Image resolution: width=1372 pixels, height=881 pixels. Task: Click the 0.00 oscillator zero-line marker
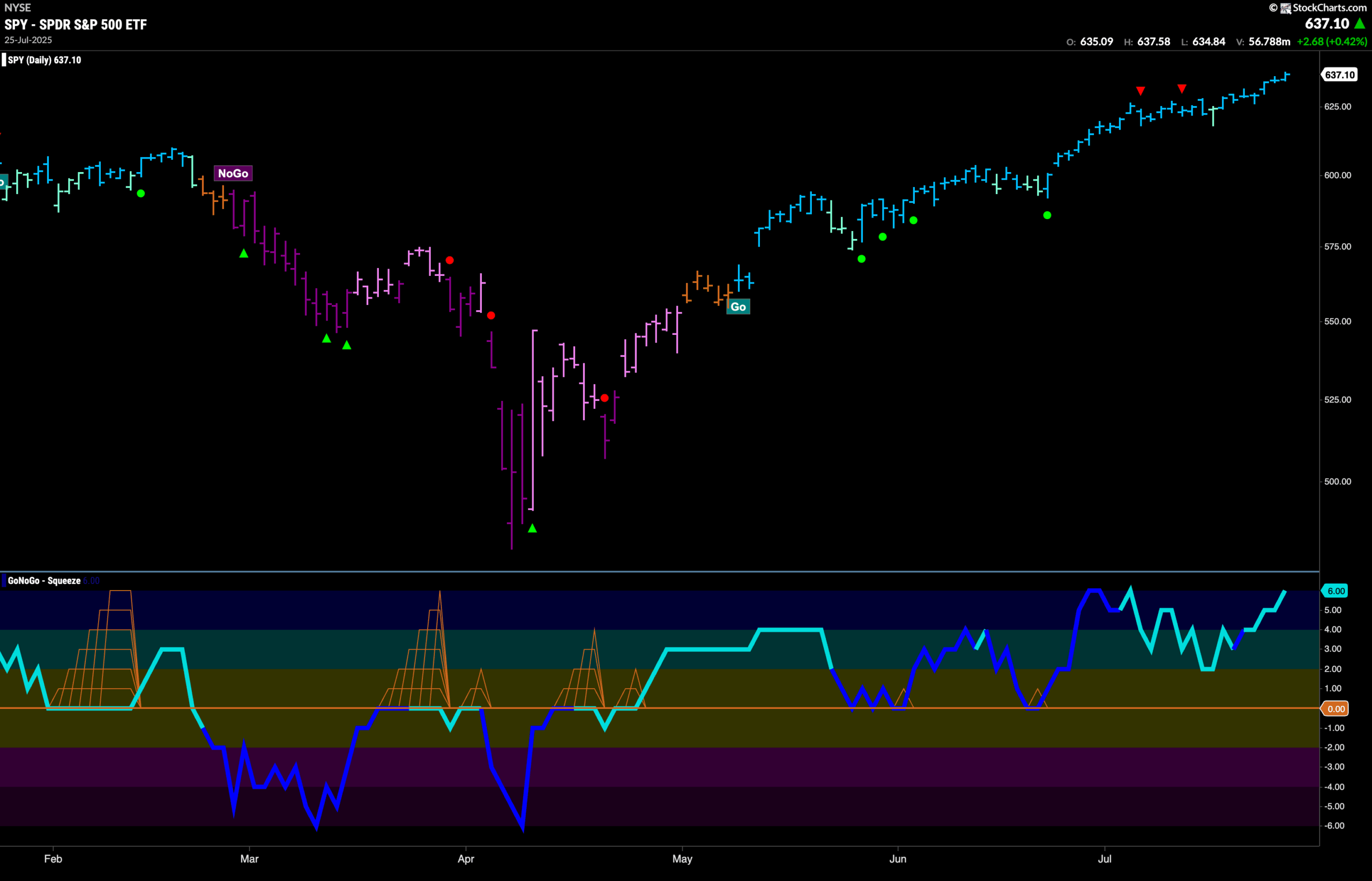[x=1336, y=708]
